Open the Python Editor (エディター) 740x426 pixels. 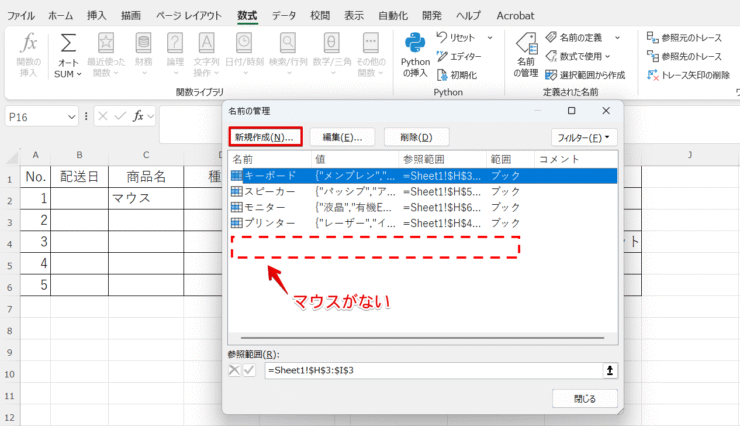click(x=459, y=56)
